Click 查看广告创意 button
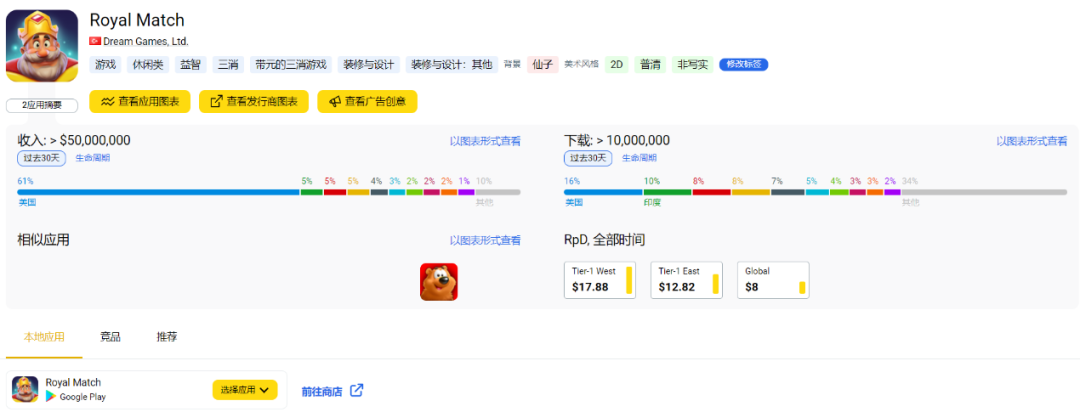 pos(367,101)
